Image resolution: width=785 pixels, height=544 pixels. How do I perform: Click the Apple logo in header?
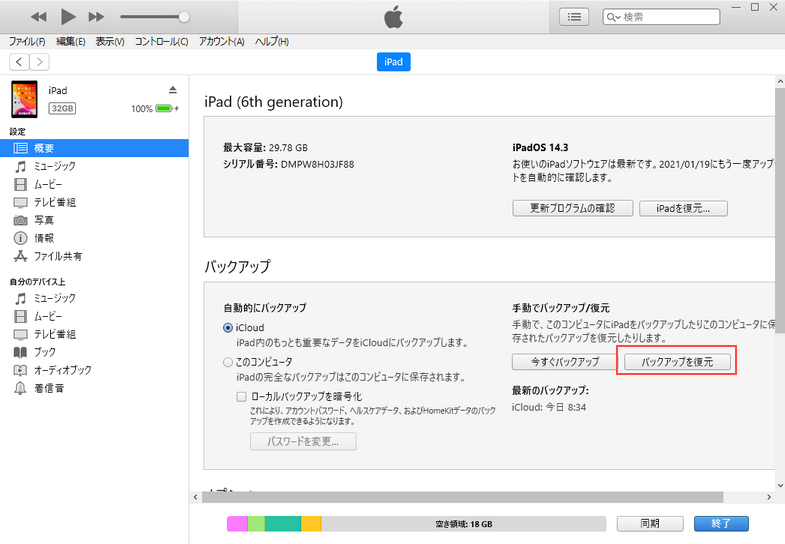click(394, 17)
